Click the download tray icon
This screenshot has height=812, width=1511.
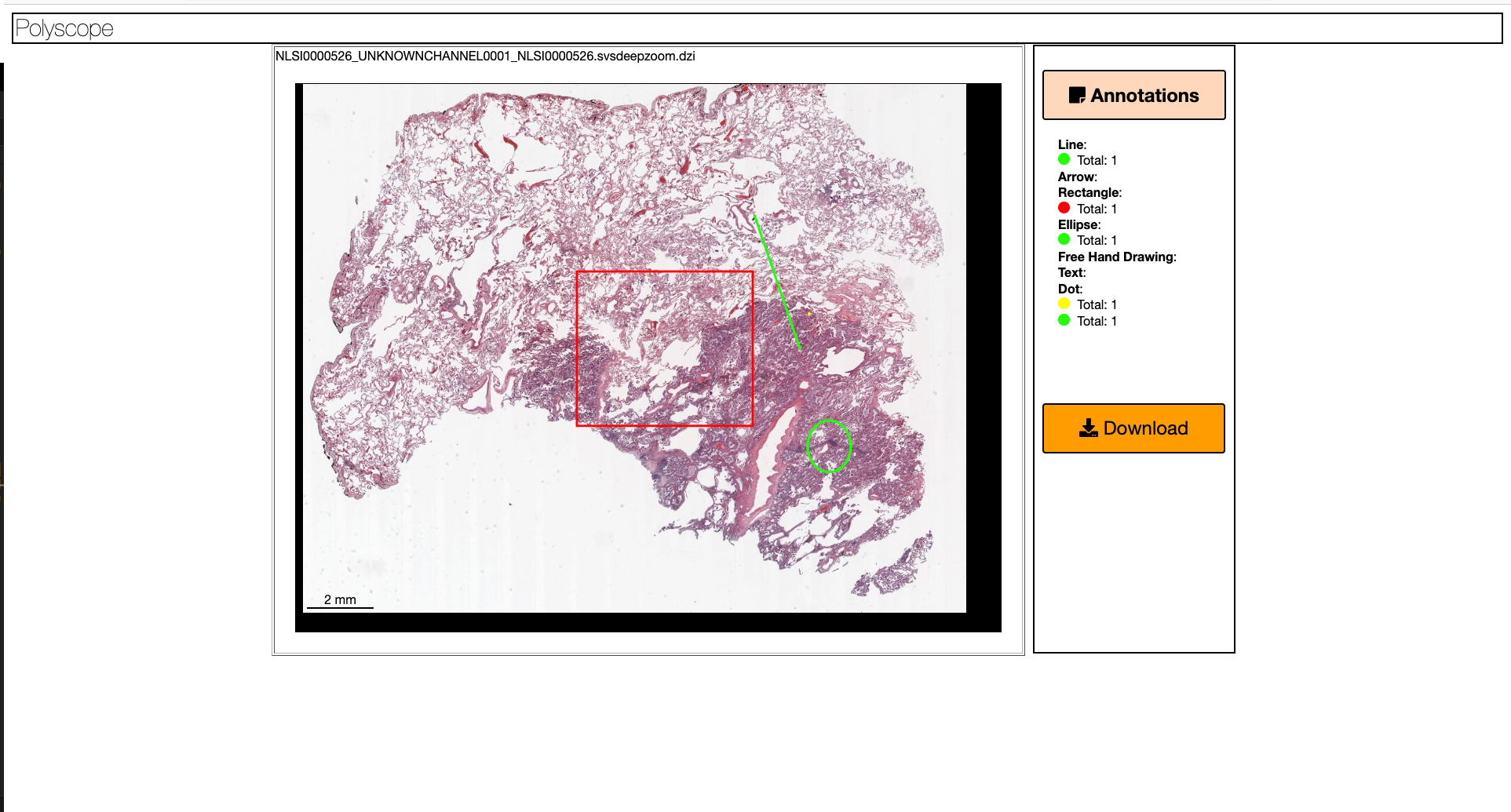(1089, 428)
